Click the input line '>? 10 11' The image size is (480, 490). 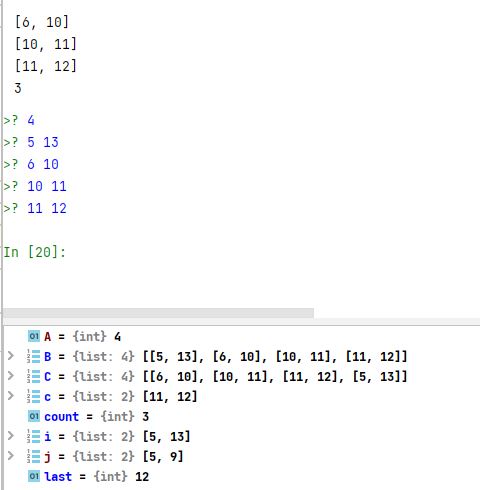[35, 186]
